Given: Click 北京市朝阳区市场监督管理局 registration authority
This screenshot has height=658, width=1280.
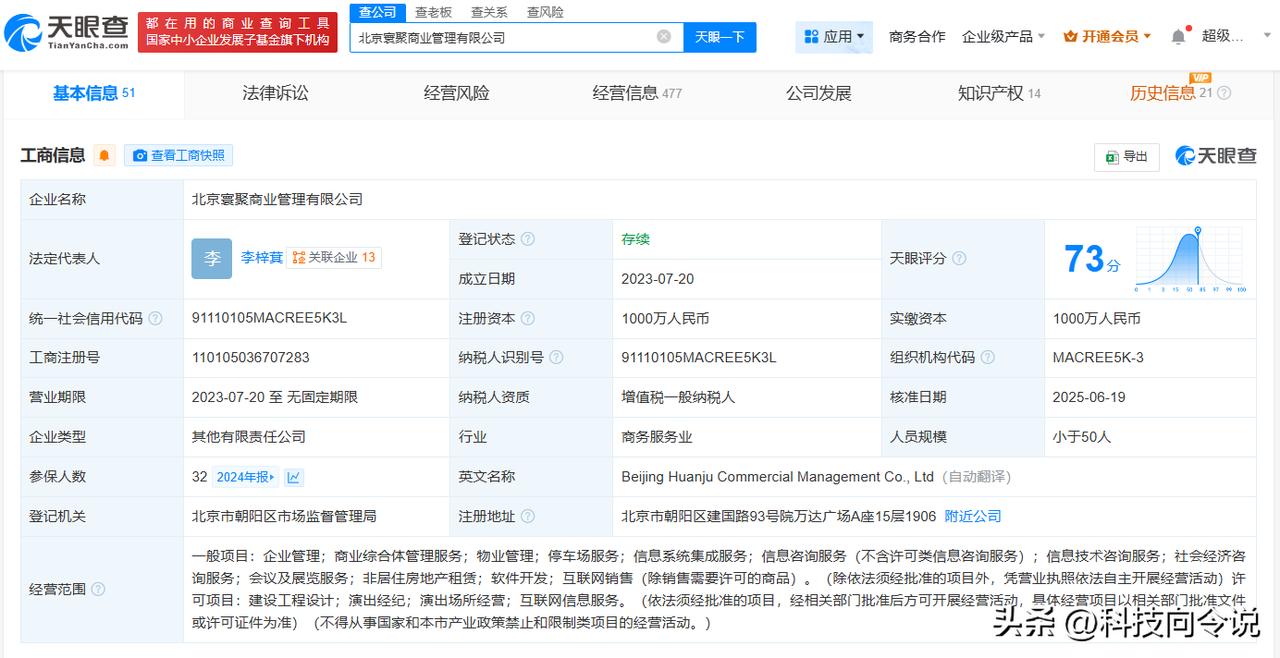Looking at the screenshot, I should 284,516.
